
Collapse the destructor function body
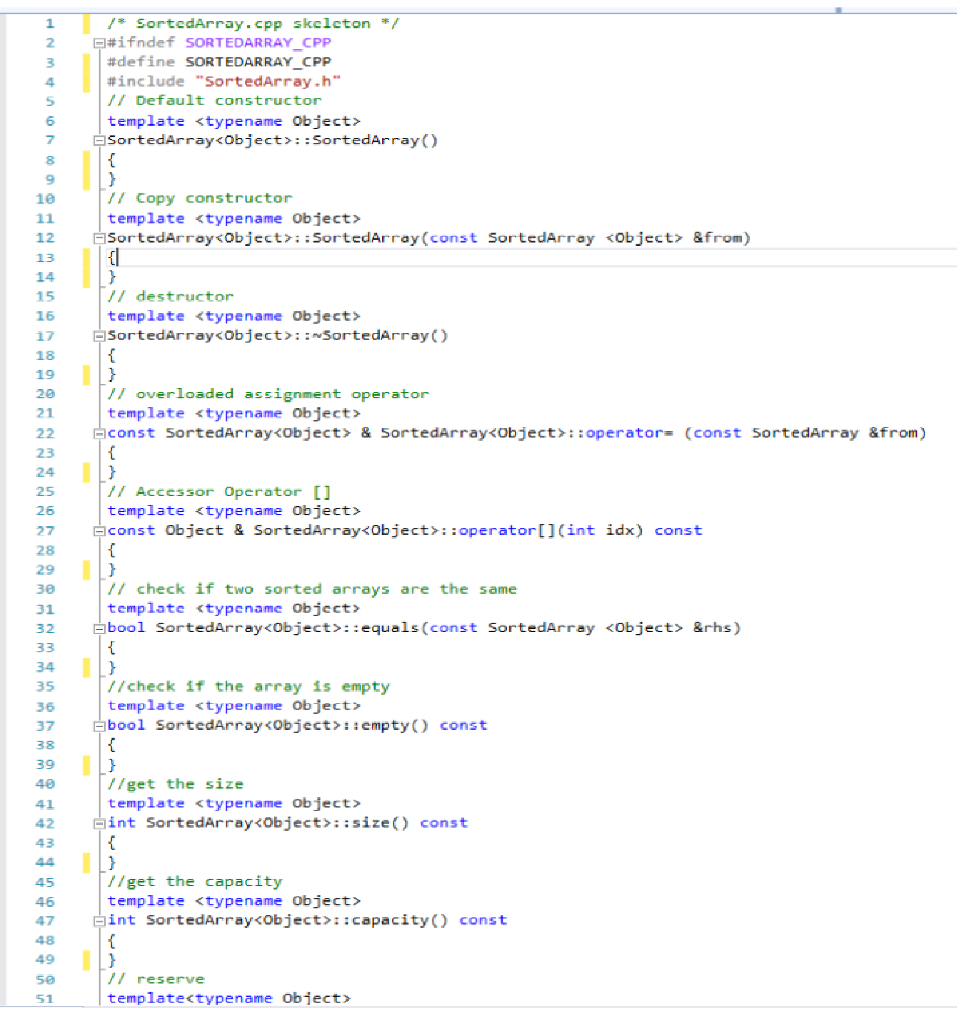coord(97,335)
